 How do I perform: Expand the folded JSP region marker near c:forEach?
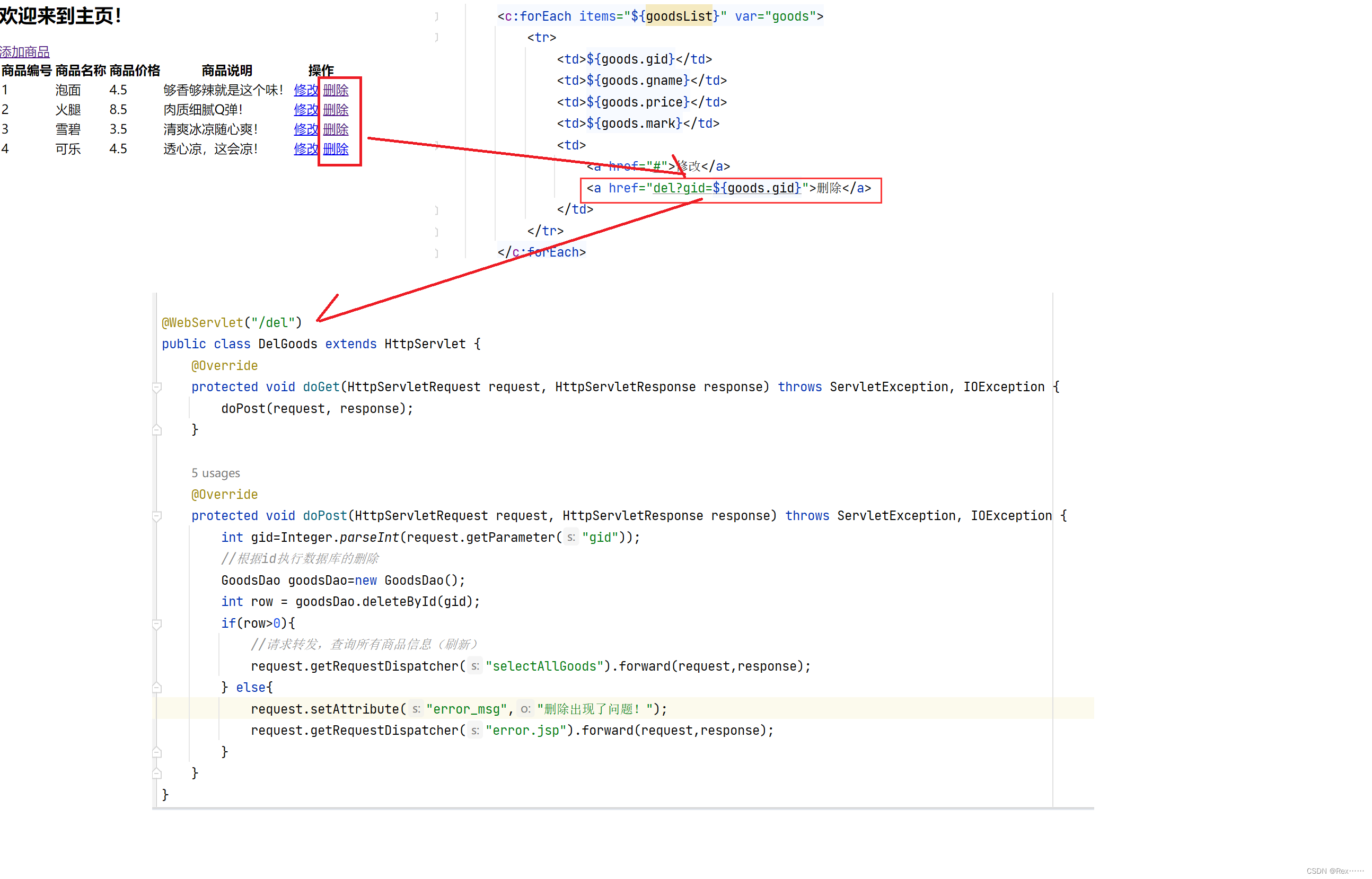click(x=437, y=16)
